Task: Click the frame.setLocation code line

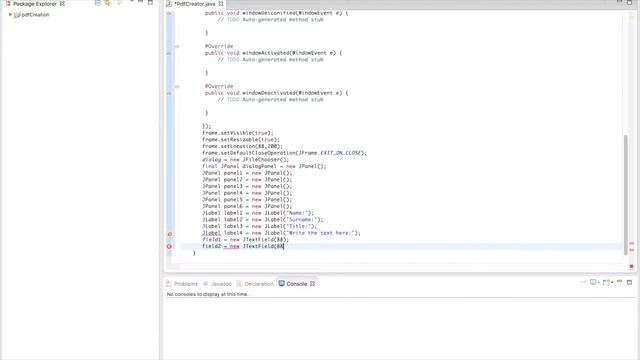Action: click(x=242, y=146)
